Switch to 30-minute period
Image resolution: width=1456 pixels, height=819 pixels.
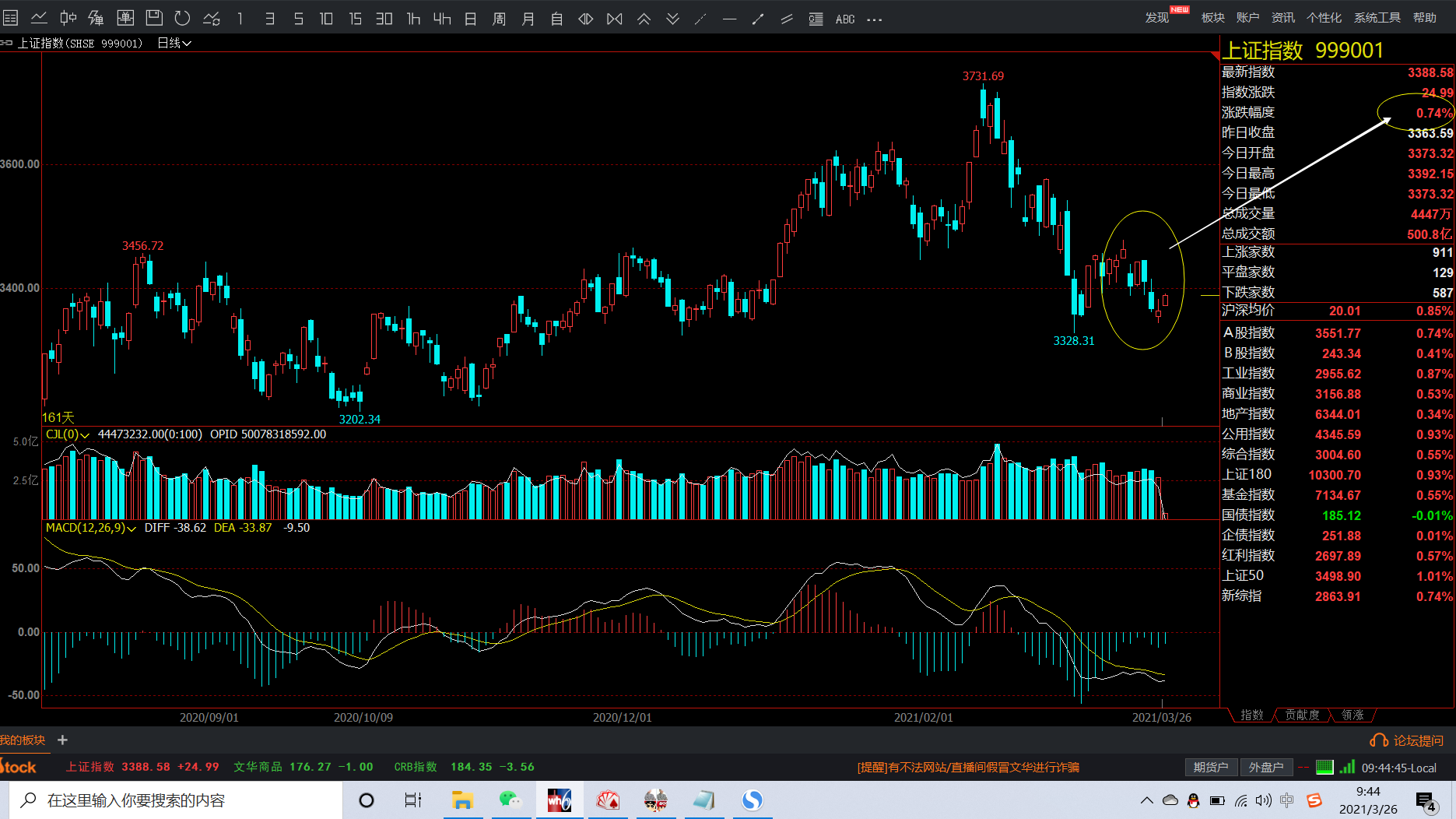[384, 18]
